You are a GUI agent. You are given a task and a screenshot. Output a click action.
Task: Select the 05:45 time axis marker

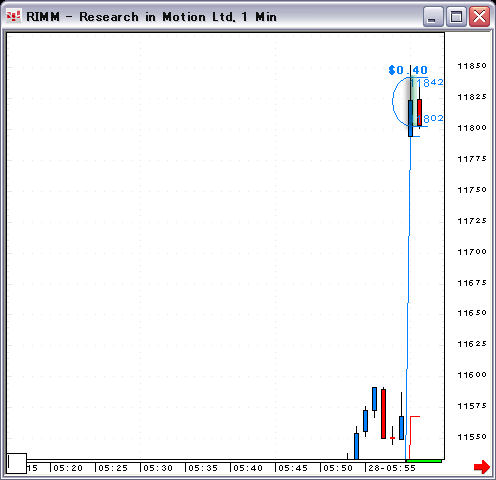tap(293, 468)
